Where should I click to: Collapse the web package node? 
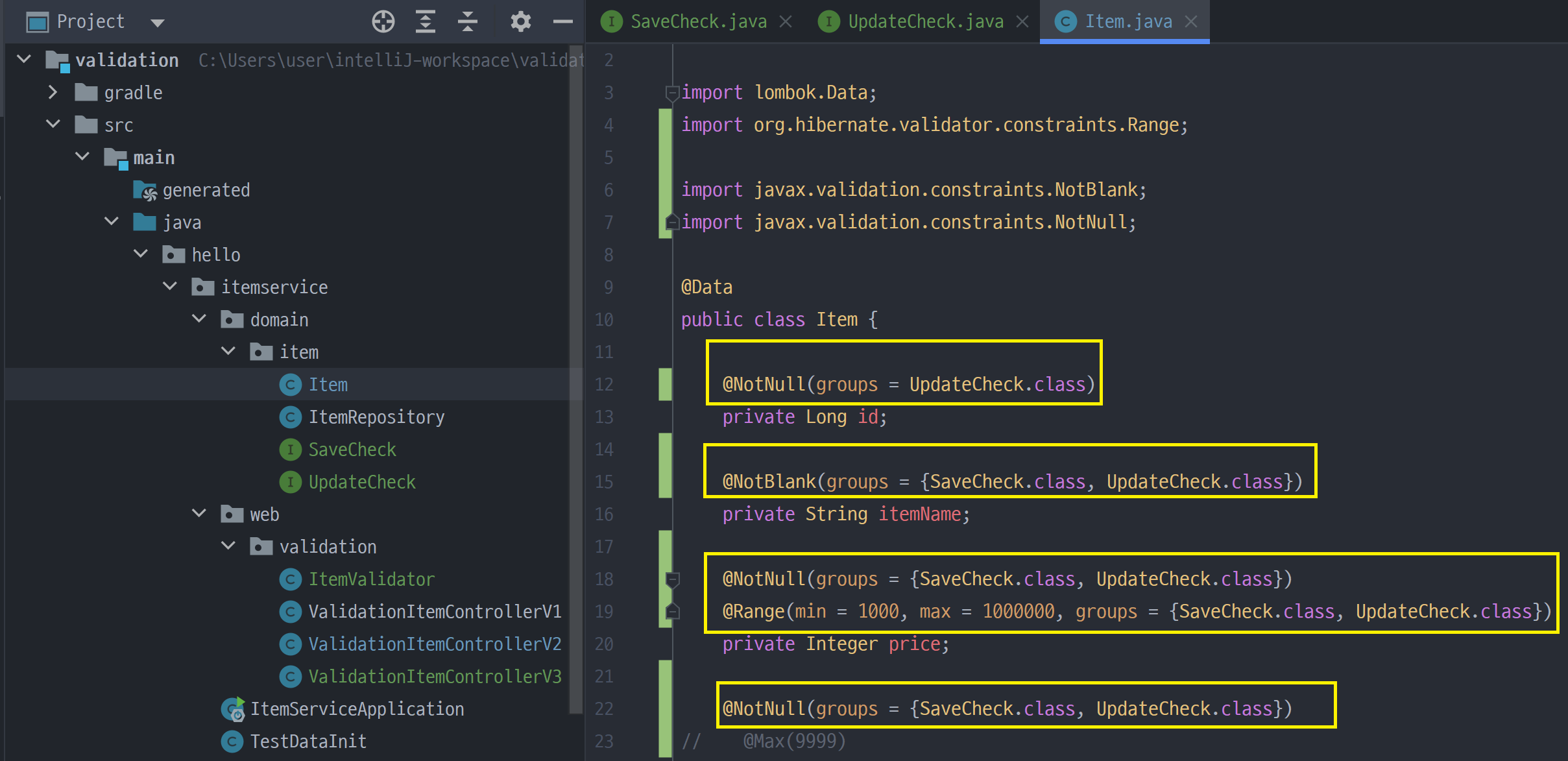199,514
